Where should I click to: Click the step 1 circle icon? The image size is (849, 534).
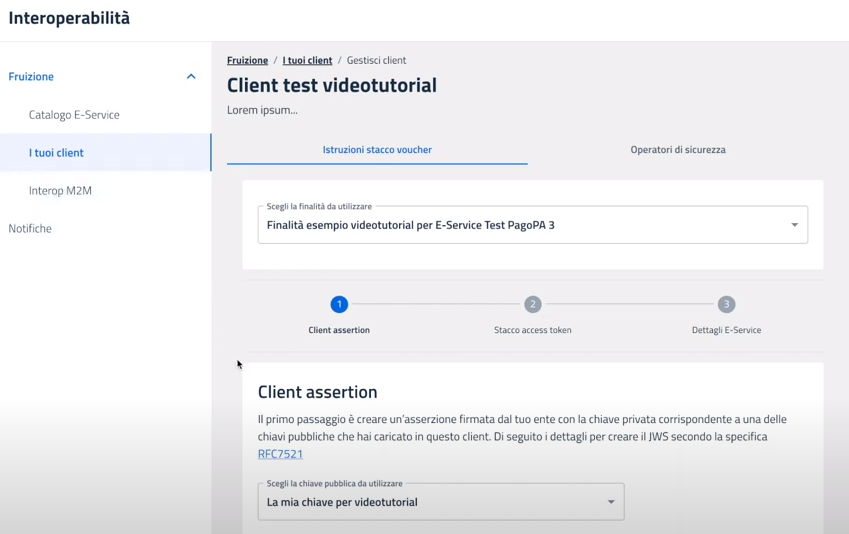(x=339, y=304)
